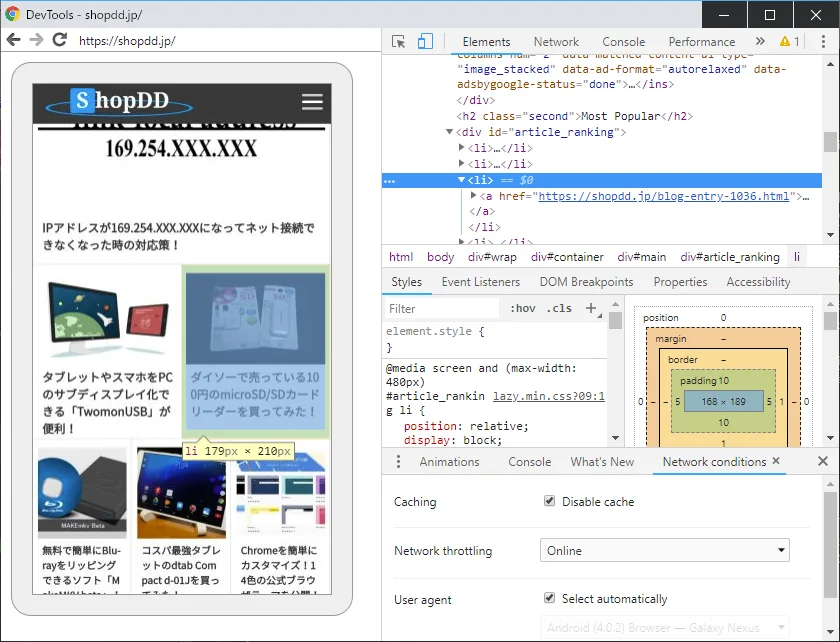Screen dimensions: 840x642
Task: Add a new style rule with the plus icon
Action: point(590,308)
